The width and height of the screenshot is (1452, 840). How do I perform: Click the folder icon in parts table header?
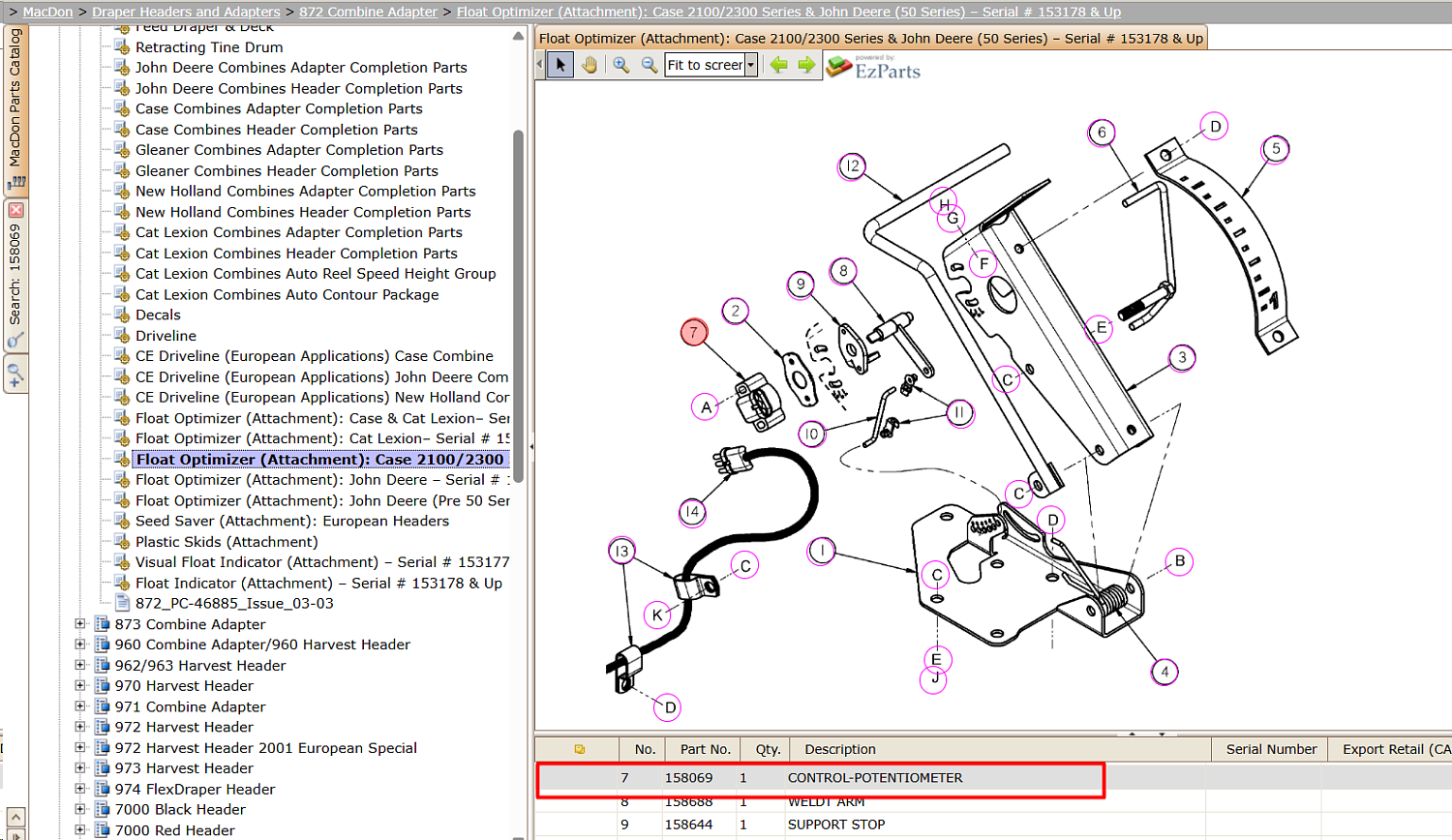(580, 749)
